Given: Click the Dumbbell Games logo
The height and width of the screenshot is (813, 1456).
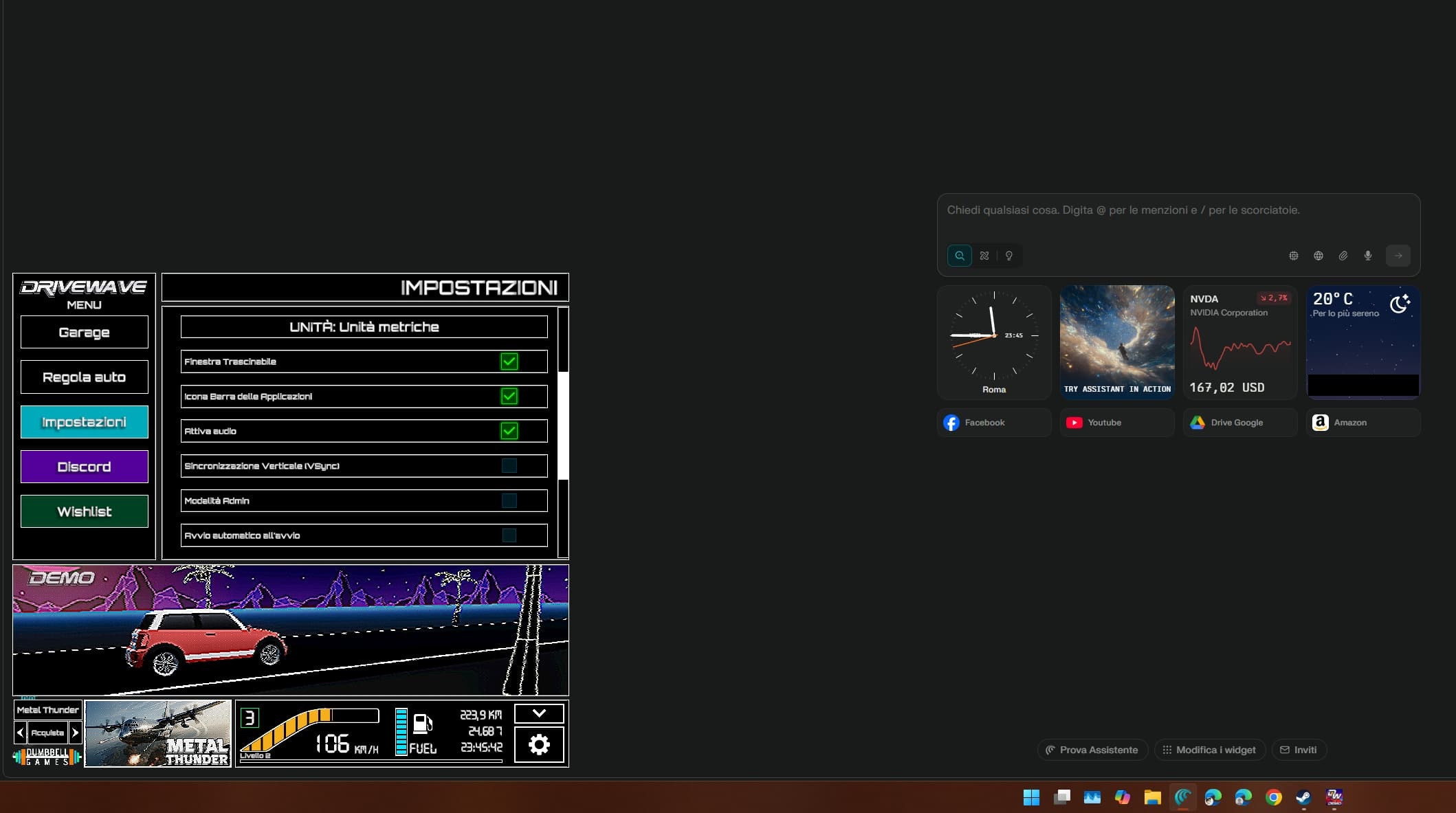Looking at the screenshot, I should click(47, 757).
